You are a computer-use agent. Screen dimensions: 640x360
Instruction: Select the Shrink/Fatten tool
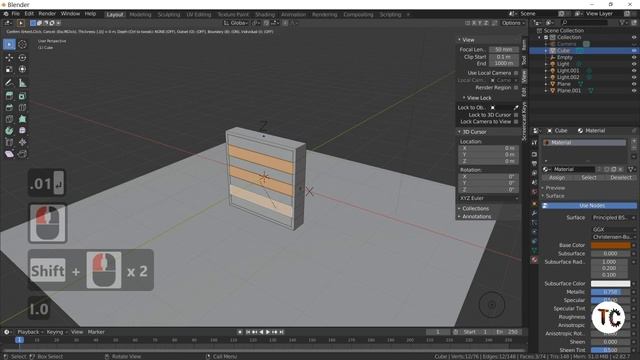click(x=22, y=142)
